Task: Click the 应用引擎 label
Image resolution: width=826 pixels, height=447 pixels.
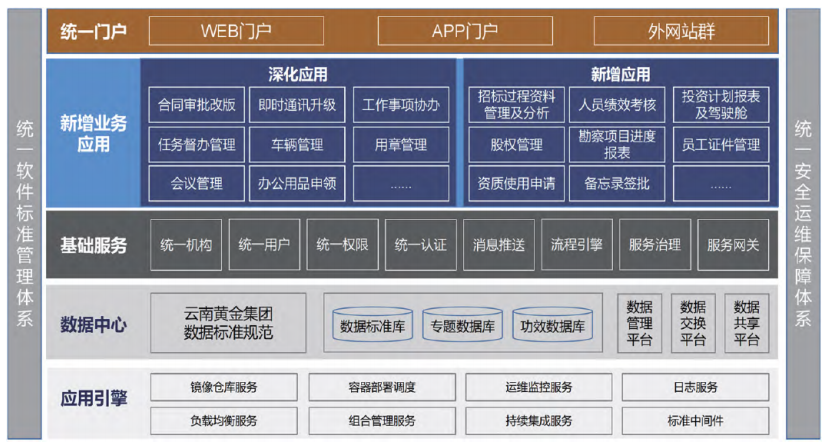Action: [93, 398]
